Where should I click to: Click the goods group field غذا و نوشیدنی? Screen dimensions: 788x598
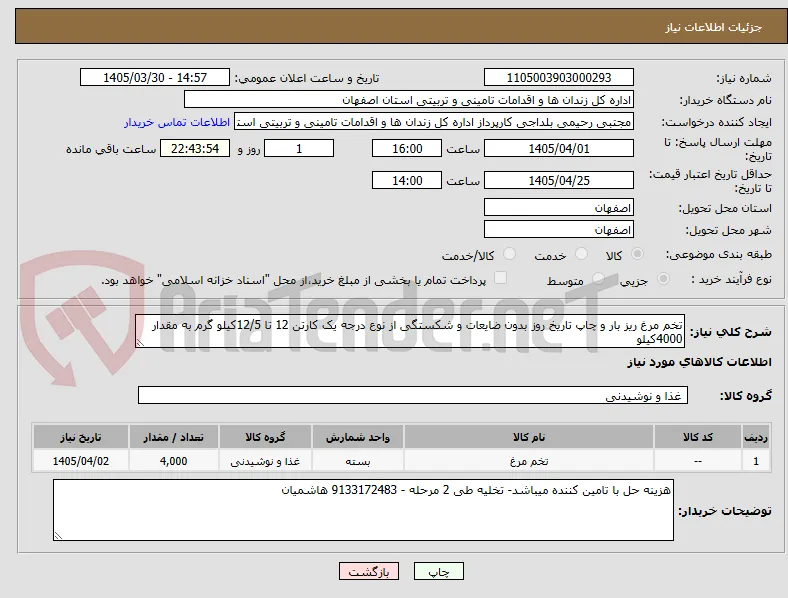(x=413, y=395)
